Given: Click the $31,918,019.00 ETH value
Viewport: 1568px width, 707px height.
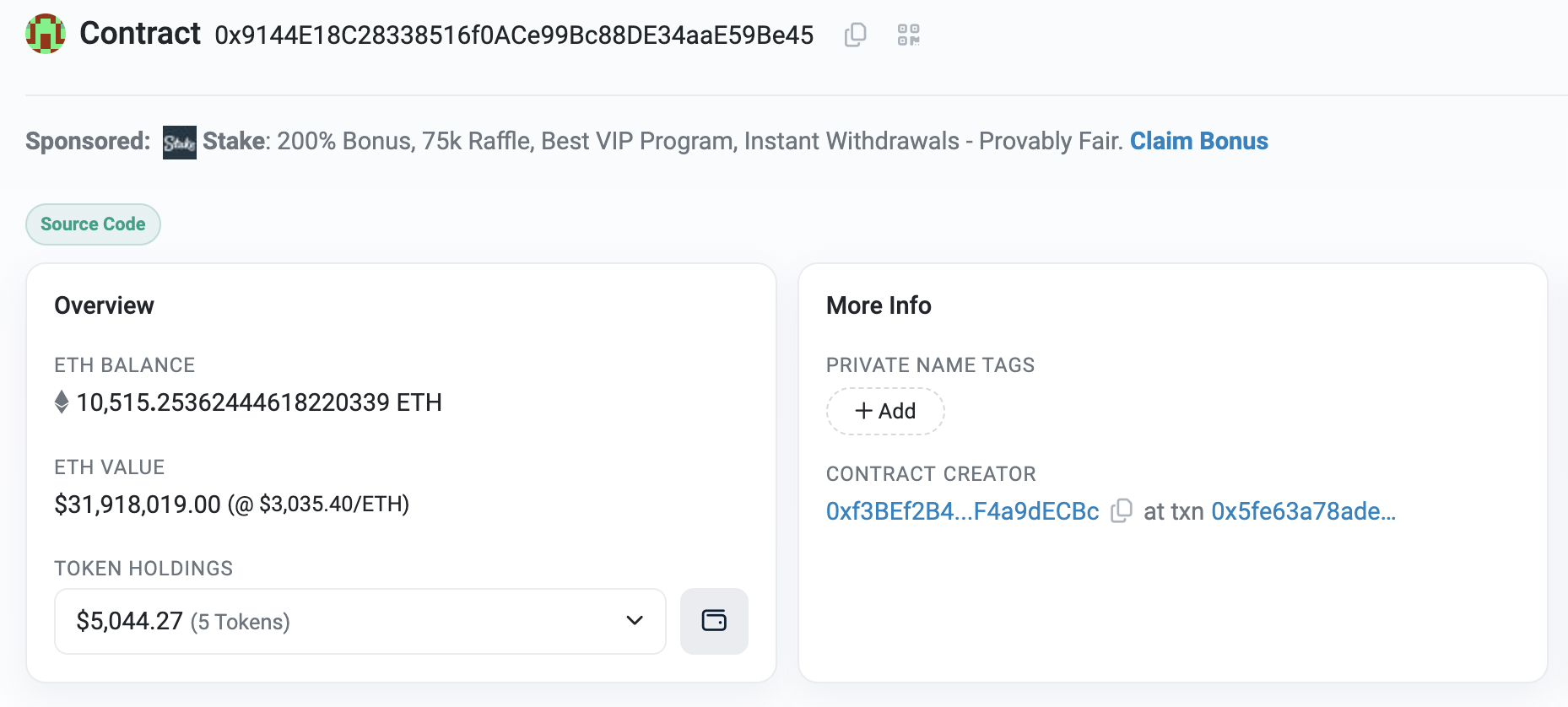Looking at the screenshot, I should pyautogui.click(x=138, y=505).
